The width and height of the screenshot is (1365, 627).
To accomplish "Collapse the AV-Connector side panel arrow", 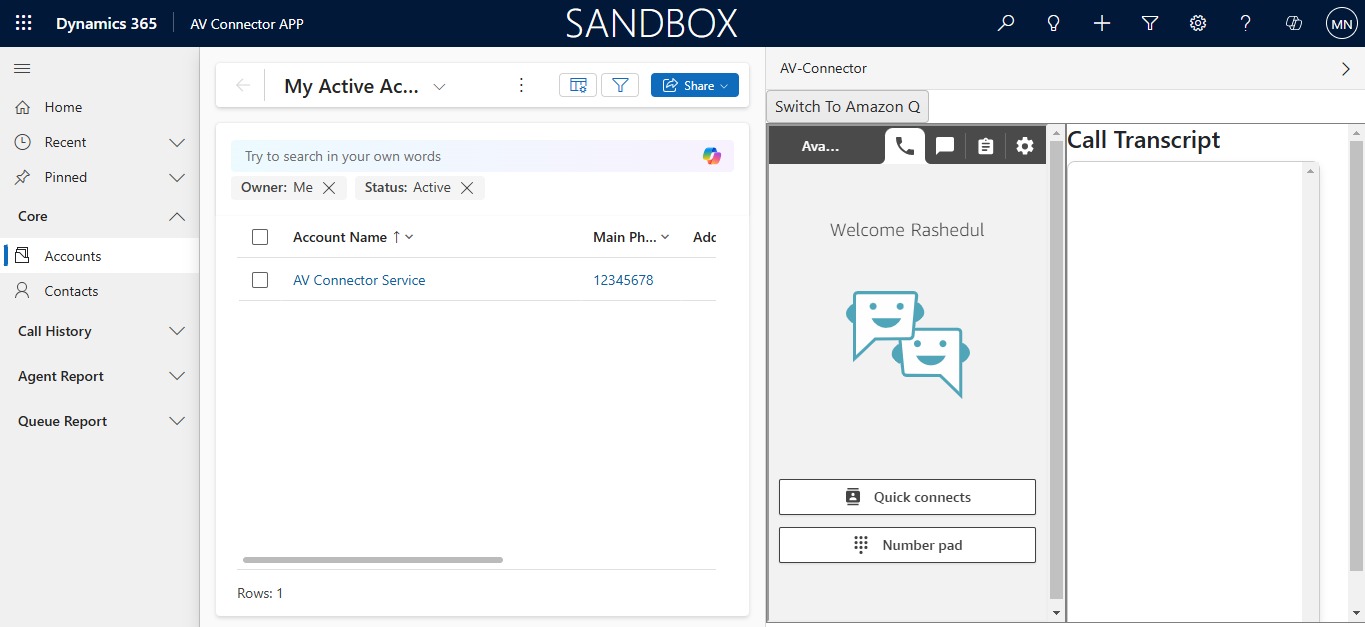I will pyautogui.click(x=1345, y=69).
